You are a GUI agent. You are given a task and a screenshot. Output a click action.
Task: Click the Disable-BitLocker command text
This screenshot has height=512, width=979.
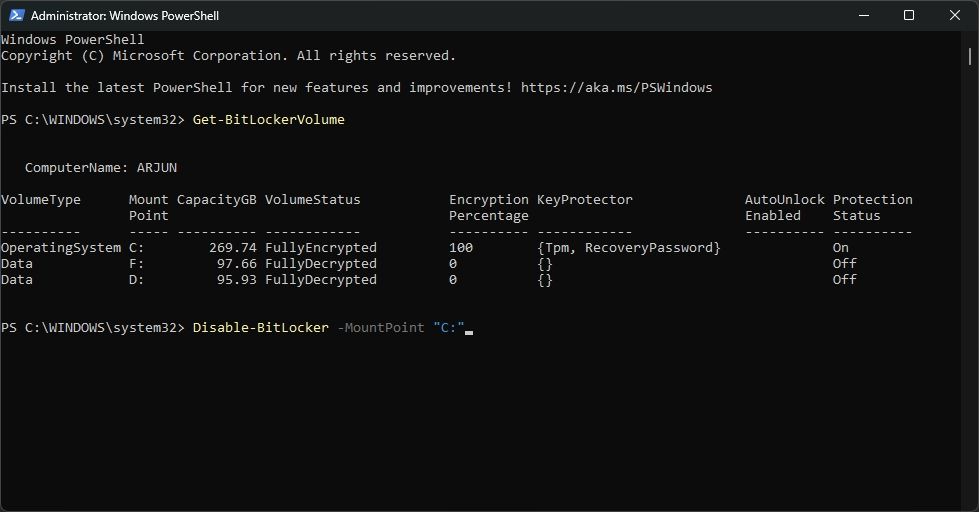[260, 327]
